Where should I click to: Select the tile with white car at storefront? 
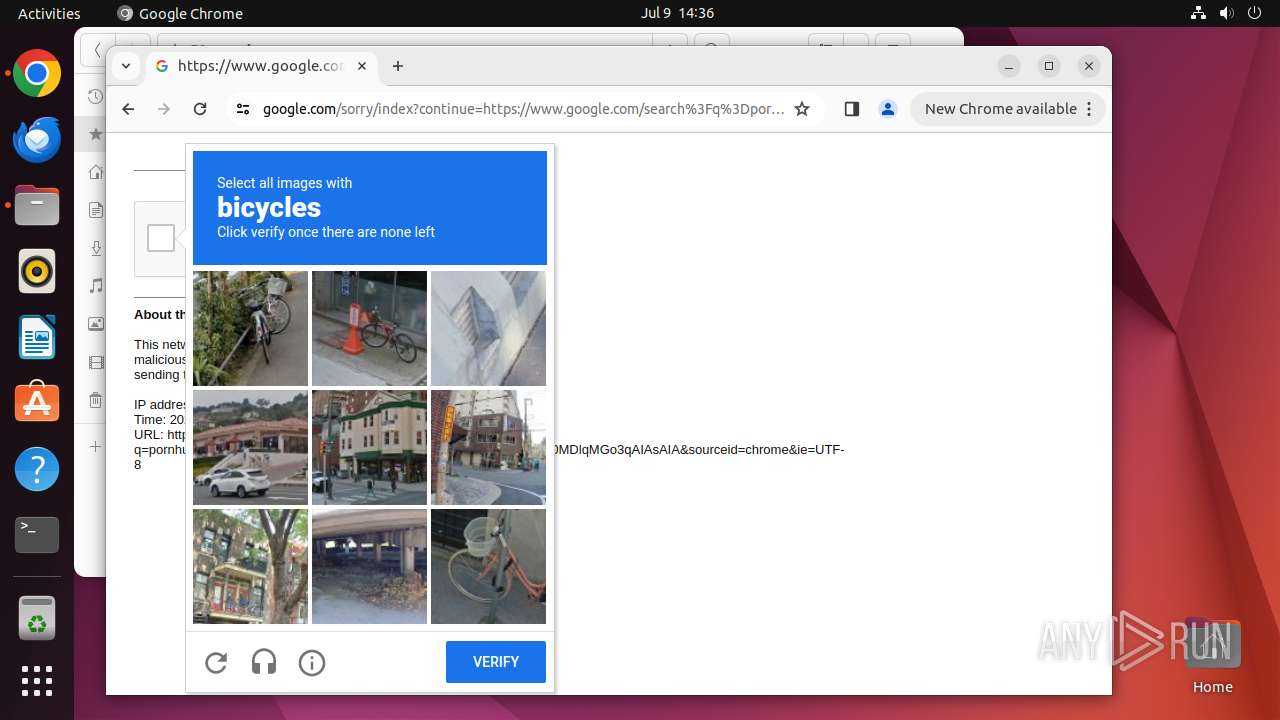coord(250,447)
